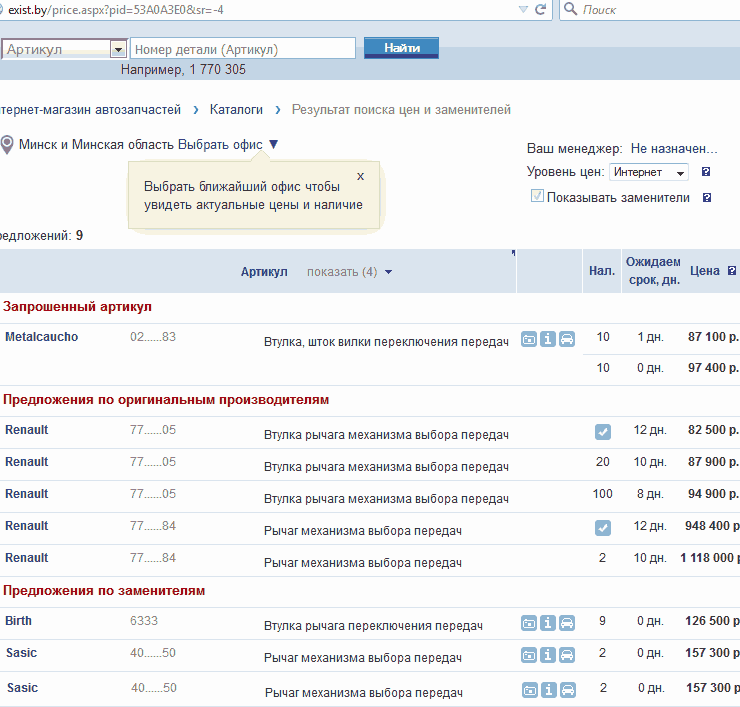
Task: Click price 126 500 in Birth row
Action: 712,621
